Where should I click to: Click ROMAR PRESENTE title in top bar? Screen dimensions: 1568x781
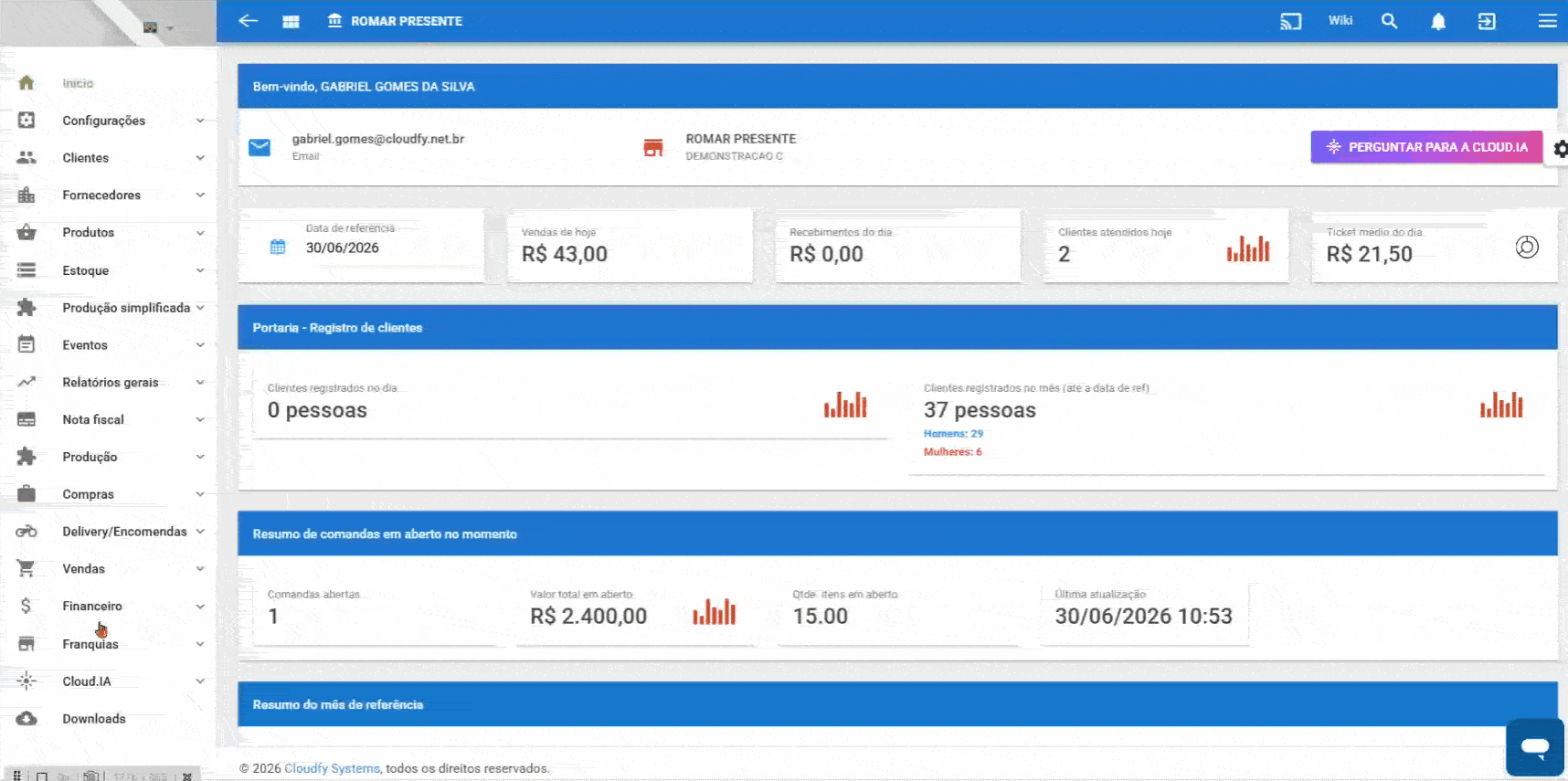407,21
